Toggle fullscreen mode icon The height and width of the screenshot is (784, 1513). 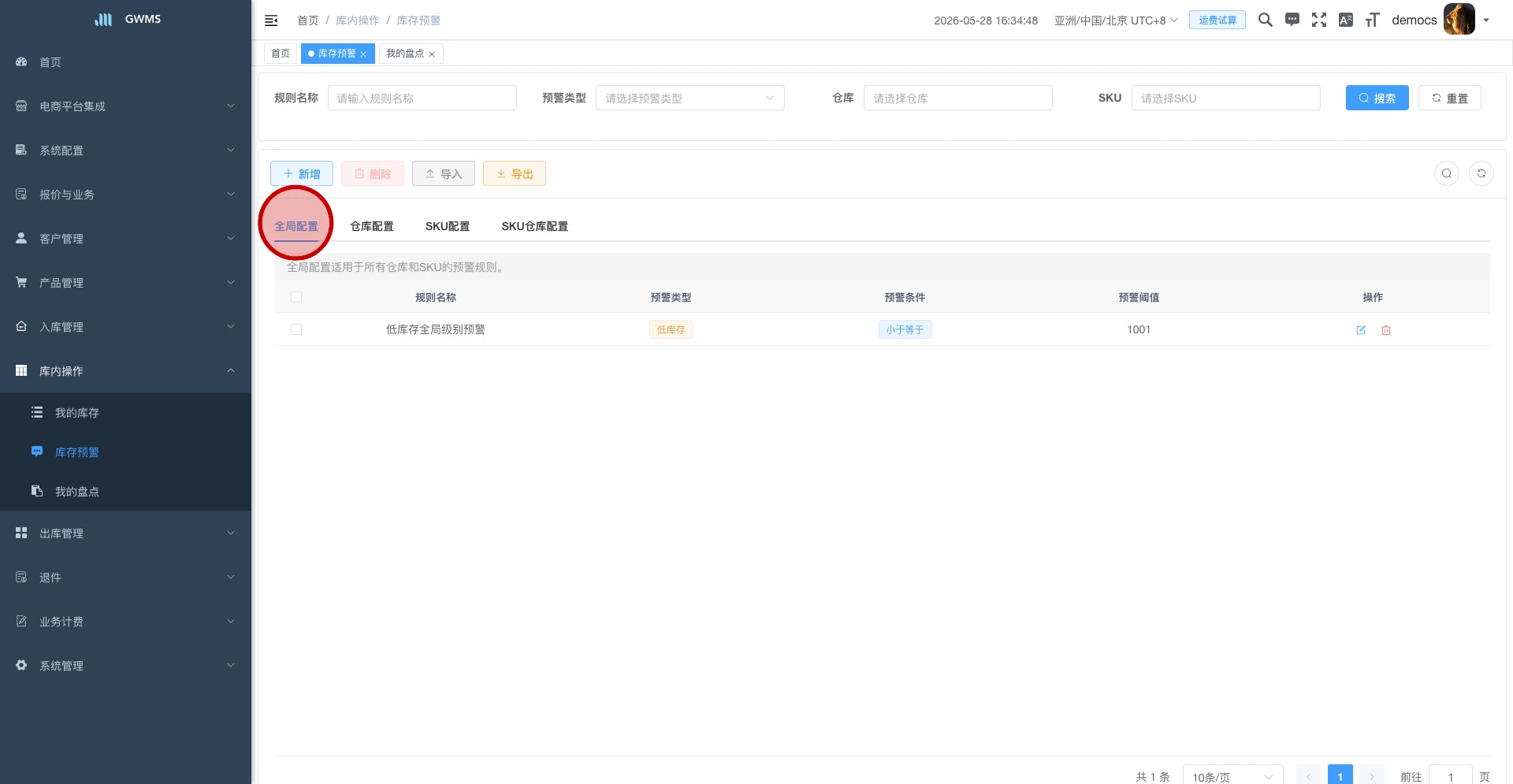tap(1319, 20)
